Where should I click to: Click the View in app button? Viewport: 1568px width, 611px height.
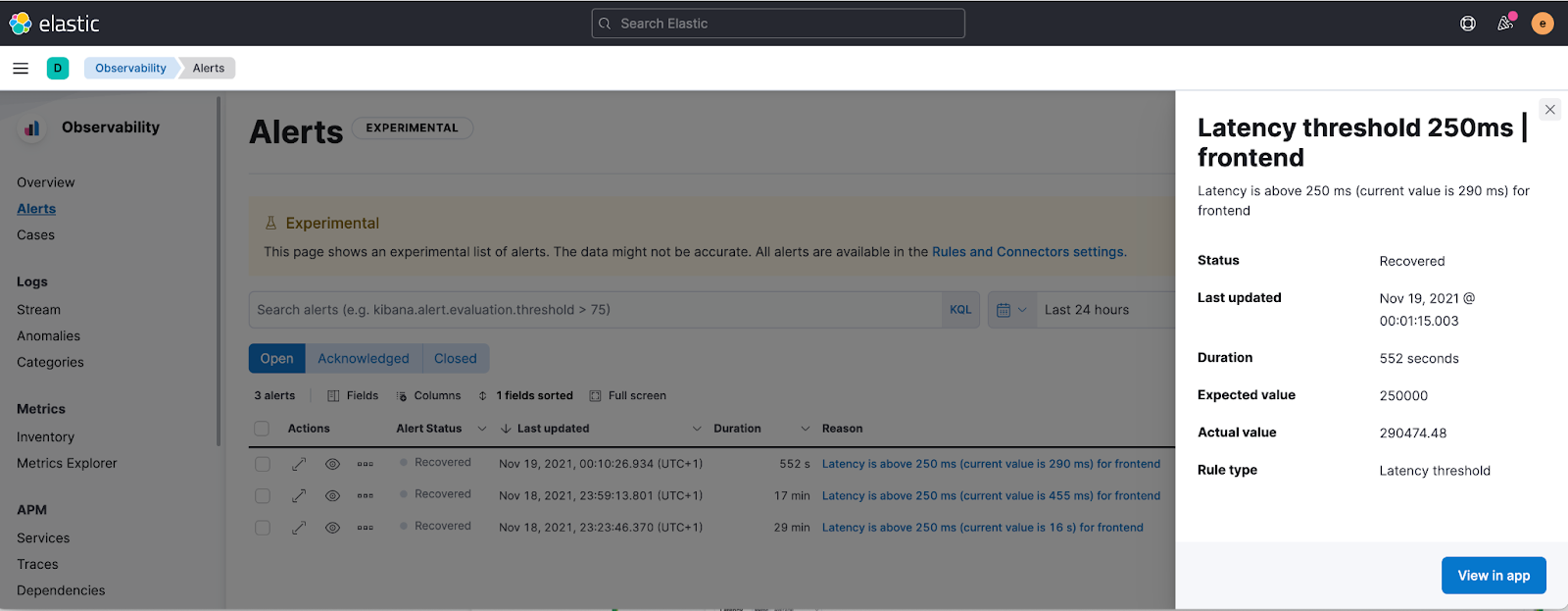point(1493,576)
